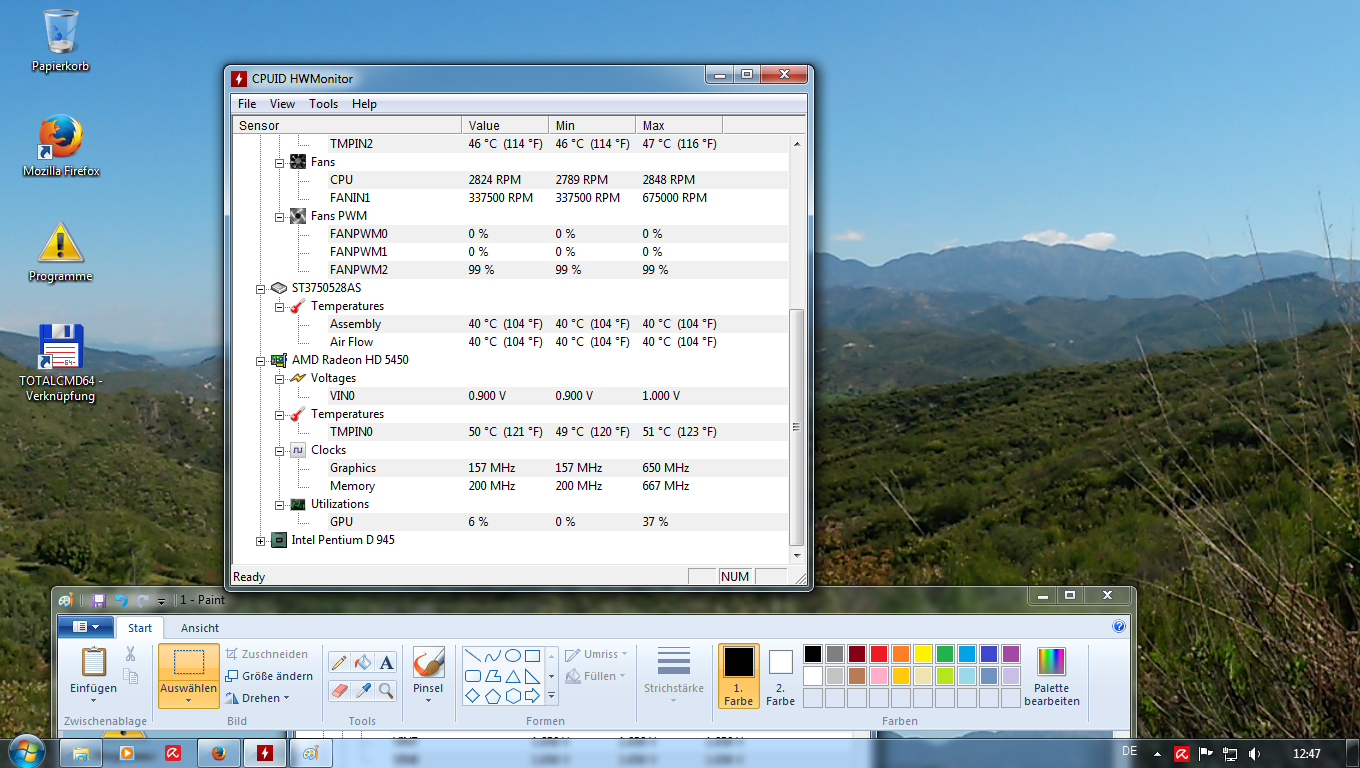
Task: Select the Eraser tool in Paint
Action: 339,690
